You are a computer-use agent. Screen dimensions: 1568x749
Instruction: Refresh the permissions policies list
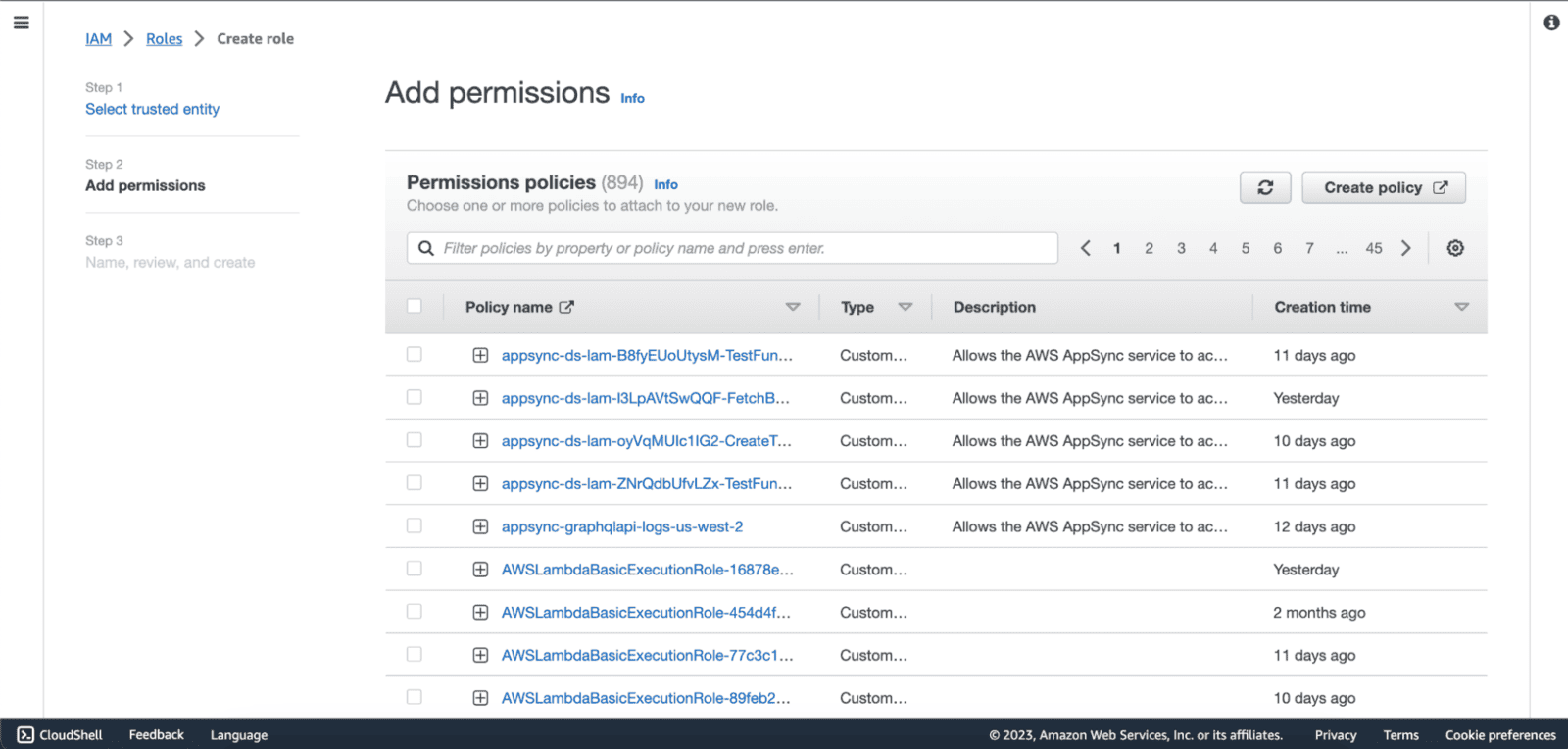pyautogui.click(x=1264, y=187)
